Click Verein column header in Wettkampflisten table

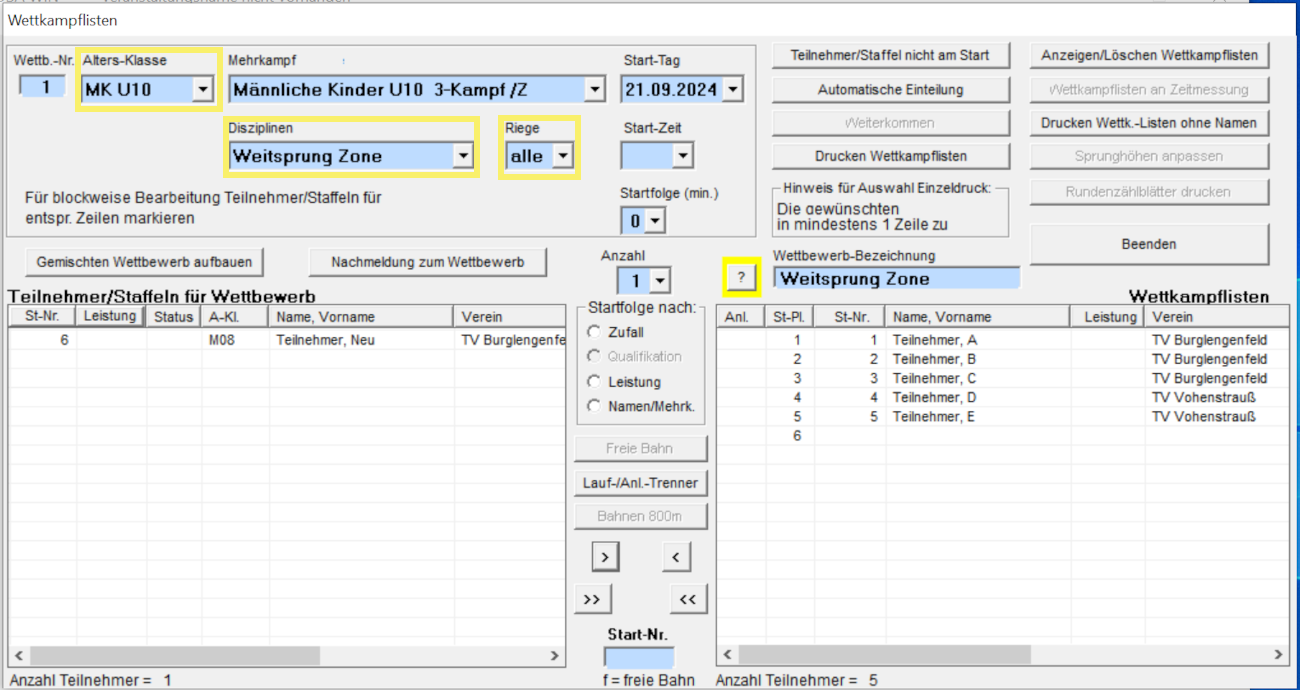coord(1217,317)
